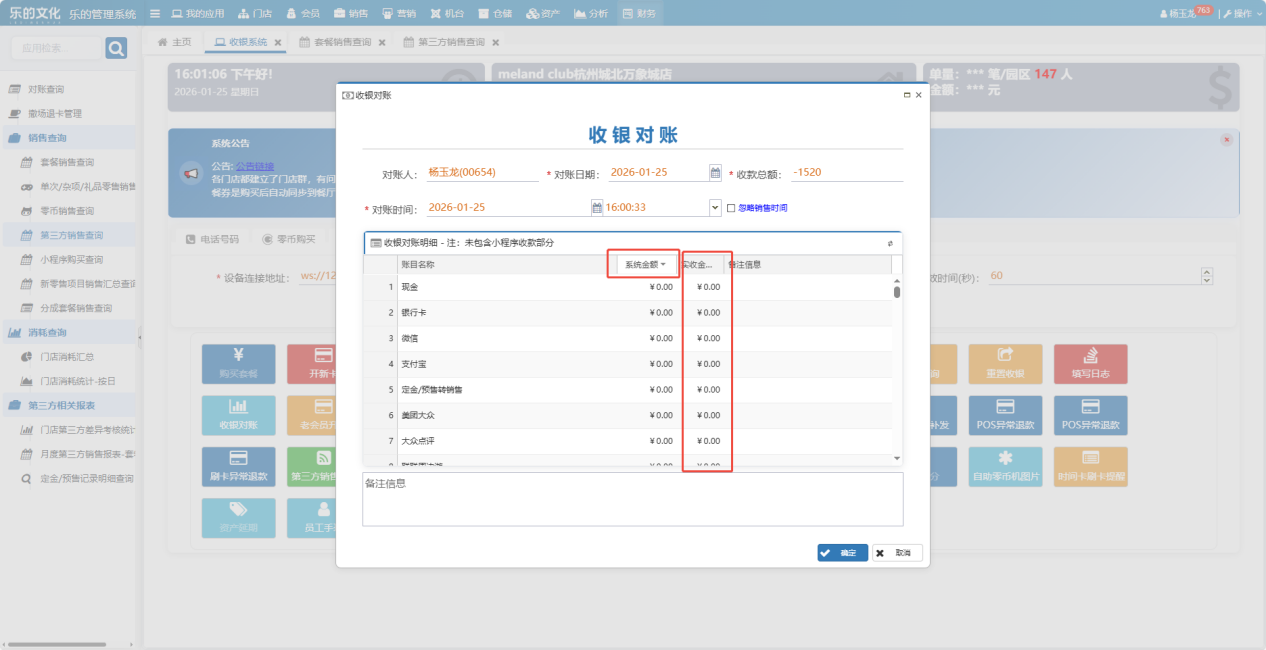Close the red system announcement banner
Viewport: 1266px width, 650px height.
[x=1226, y=140]
